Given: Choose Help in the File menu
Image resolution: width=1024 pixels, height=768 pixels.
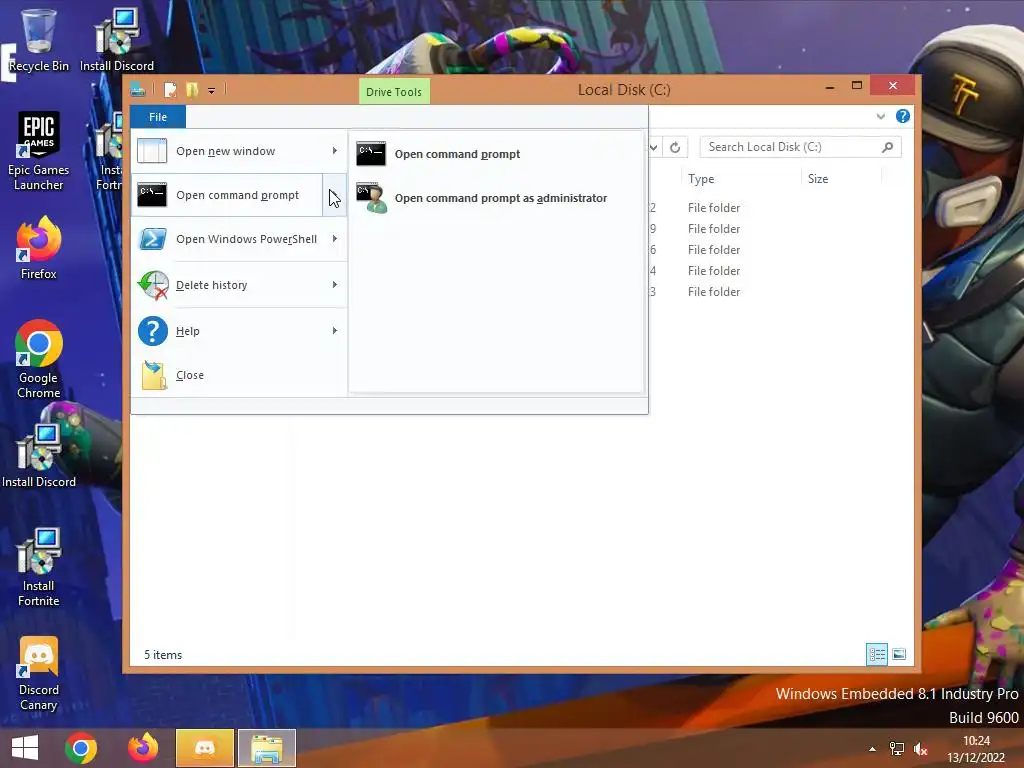Looking at the screenshot, I should click(x=226, y=330).
